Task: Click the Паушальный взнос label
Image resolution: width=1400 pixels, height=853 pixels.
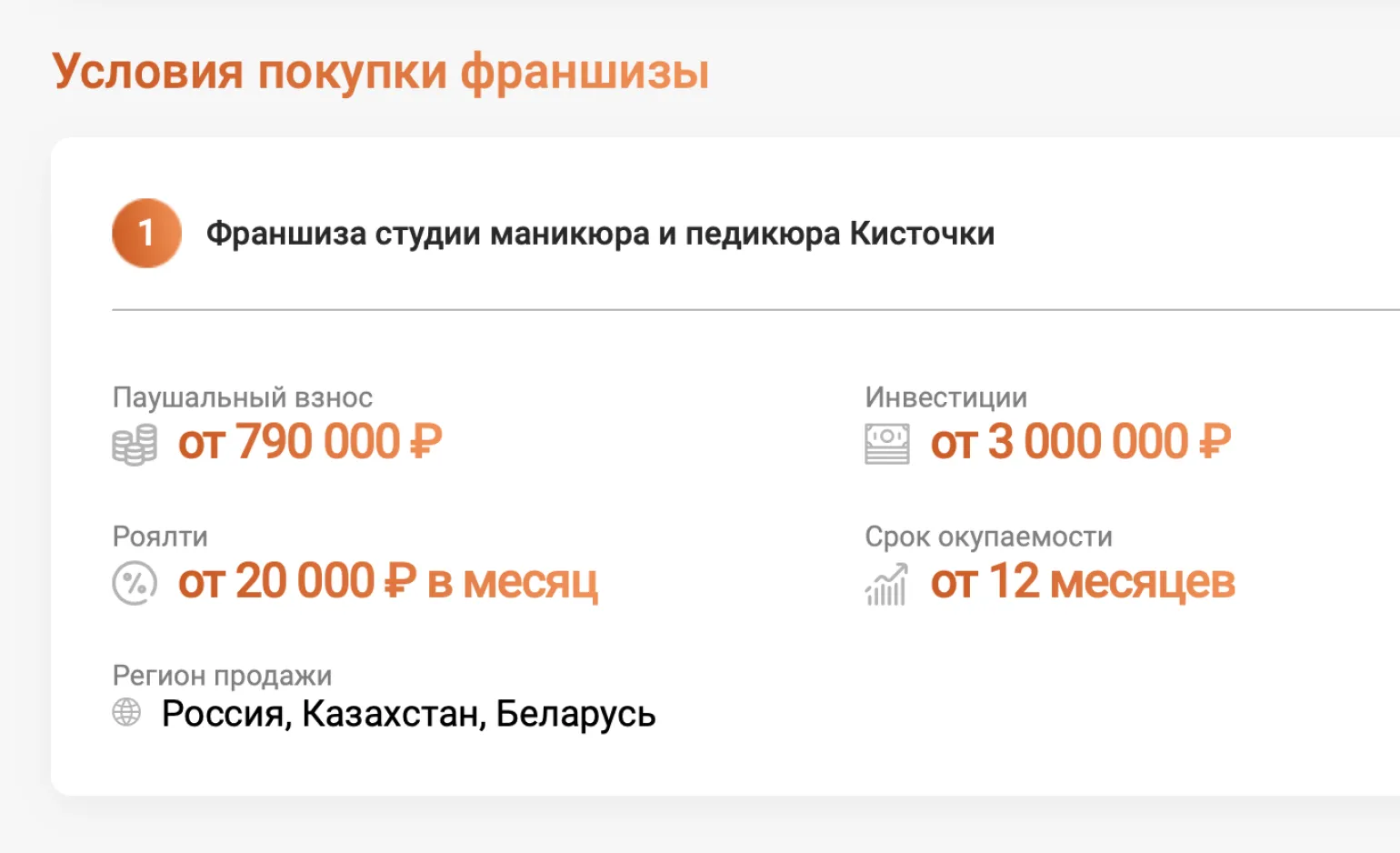Action: tap(242, 397)
